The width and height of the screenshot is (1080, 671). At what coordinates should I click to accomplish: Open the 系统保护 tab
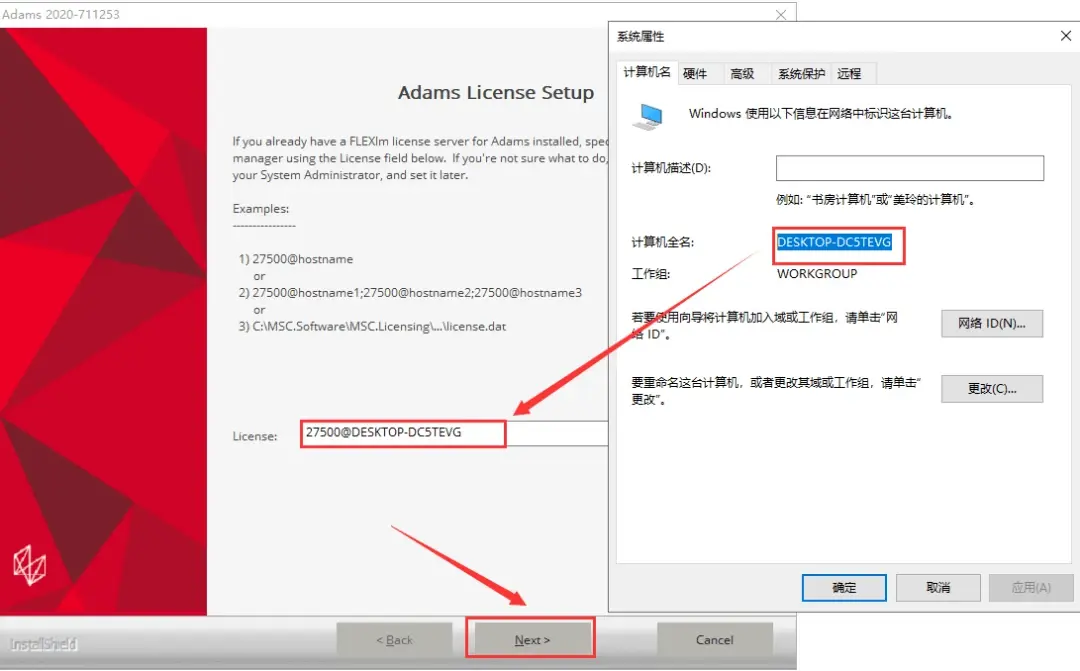(x=801, y=74)
